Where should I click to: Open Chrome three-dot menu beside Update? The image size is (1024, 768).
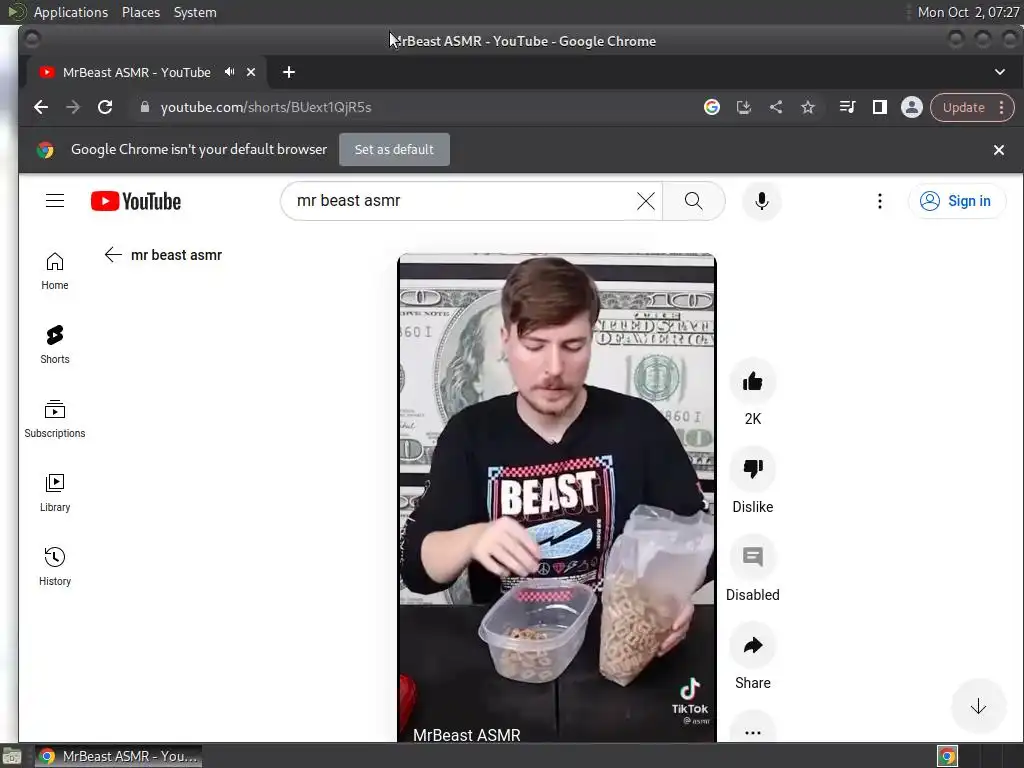coord(1002,108)
